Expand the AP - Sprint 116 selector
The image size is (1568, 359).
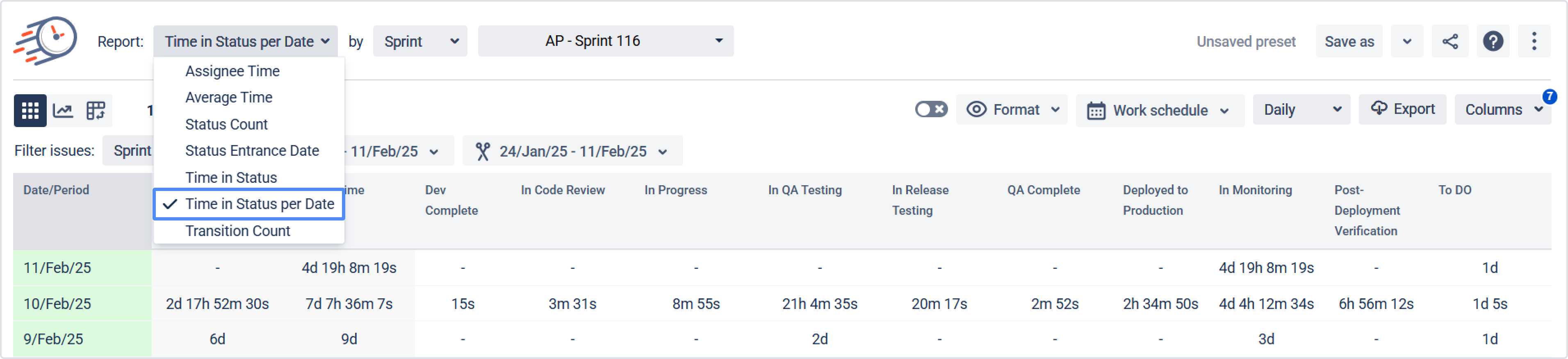click(605, 41)
